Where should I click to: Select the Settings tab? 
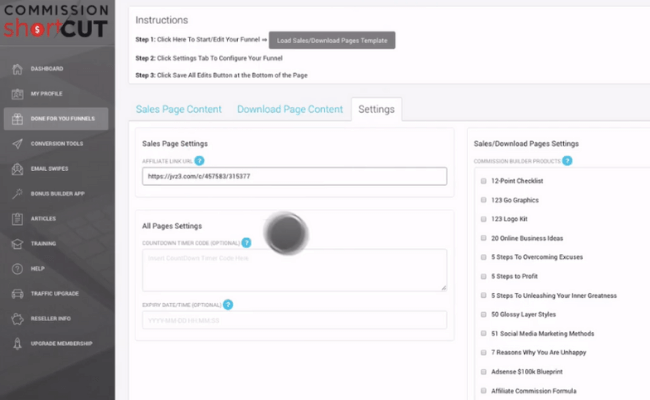[x=376, y=109]
